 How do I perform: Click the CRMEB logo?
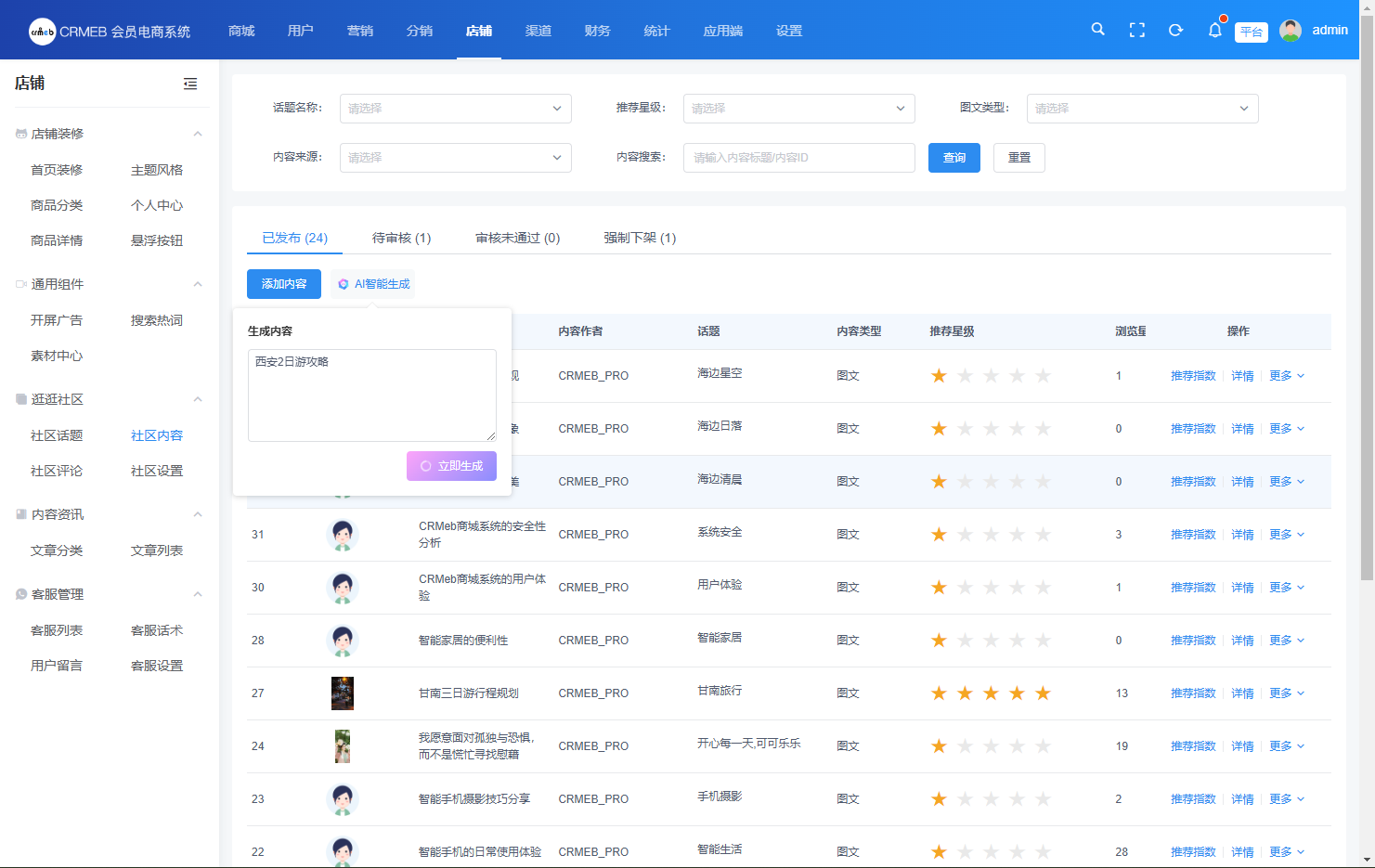[x=43, y=31]
